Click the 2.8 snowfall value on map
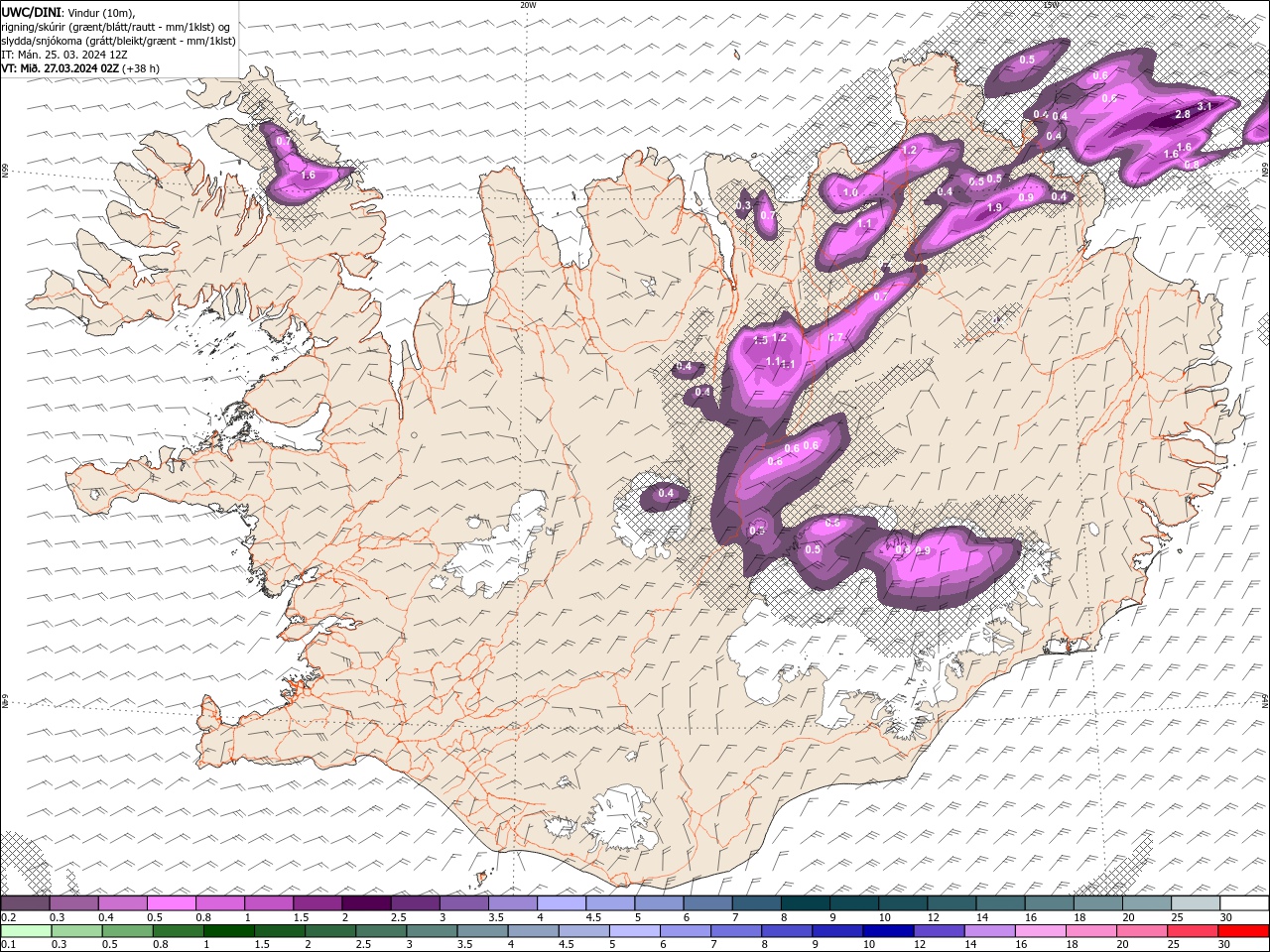The image size is (1270, 952). (1182, 114)
